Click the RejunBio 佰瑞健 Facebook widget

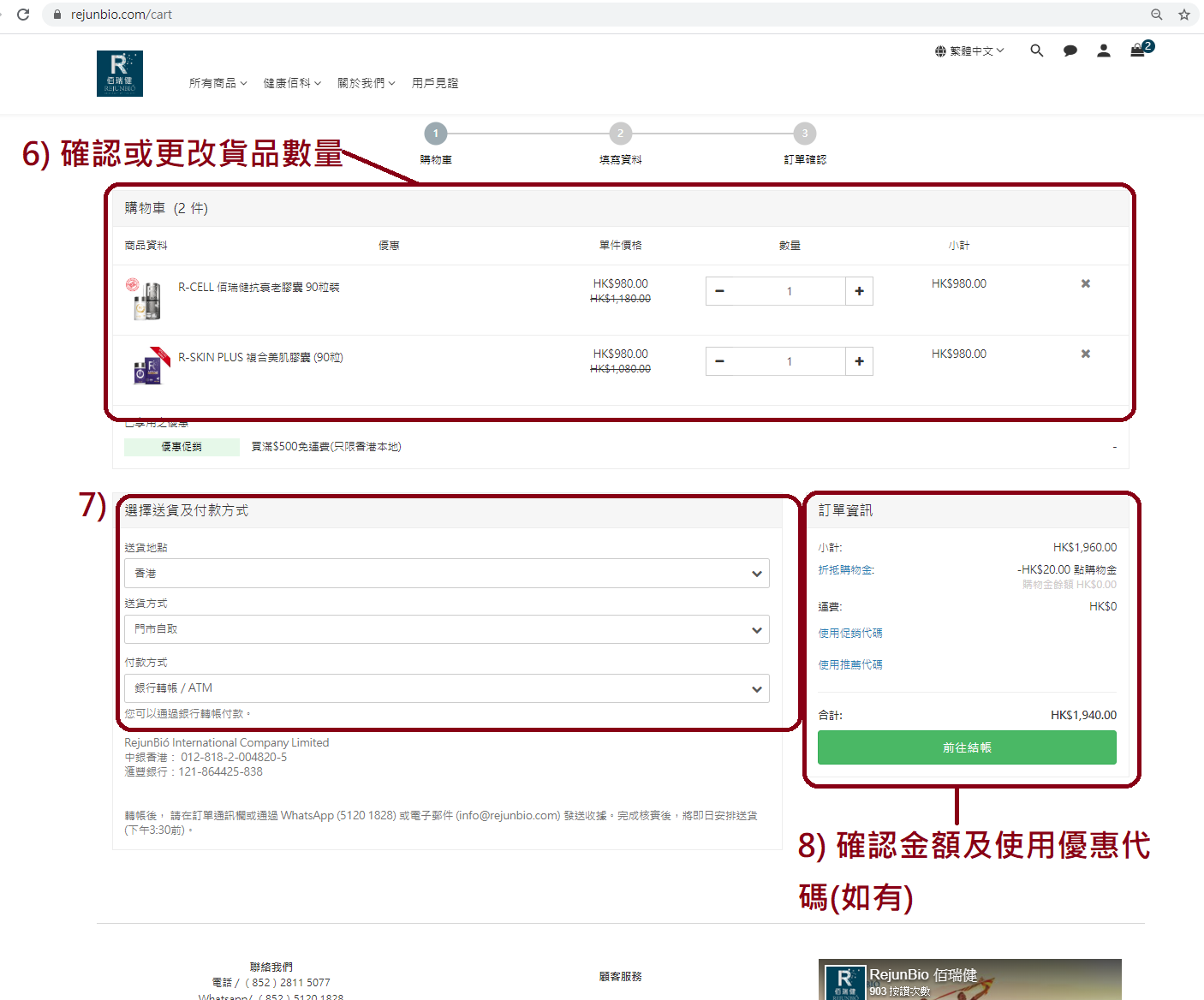(x=970, y=979)
